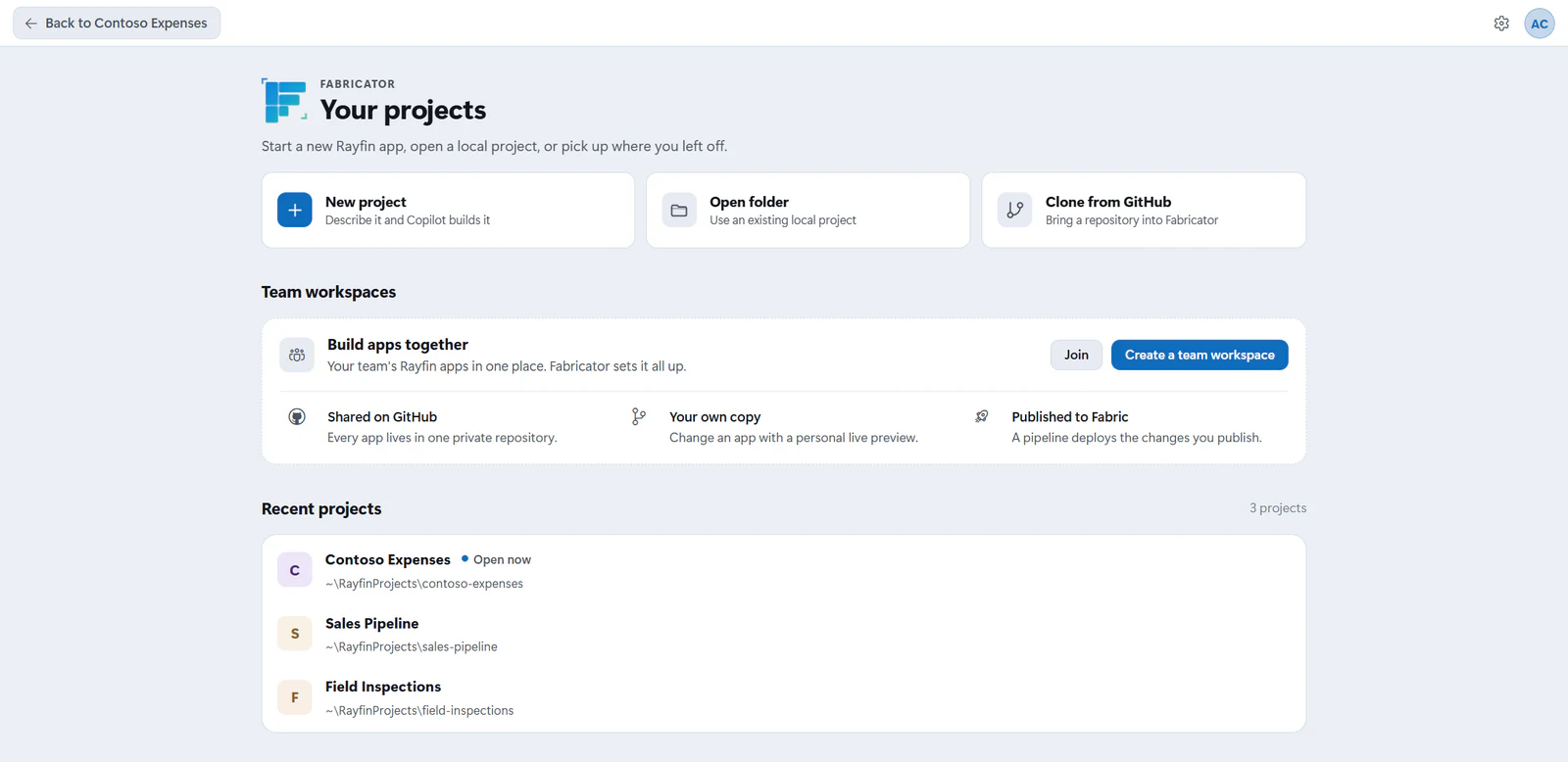Click "A pipeline deploys the changes you publish" text
This screenshot has width=1568, height=762.
tap(1137, 438)
